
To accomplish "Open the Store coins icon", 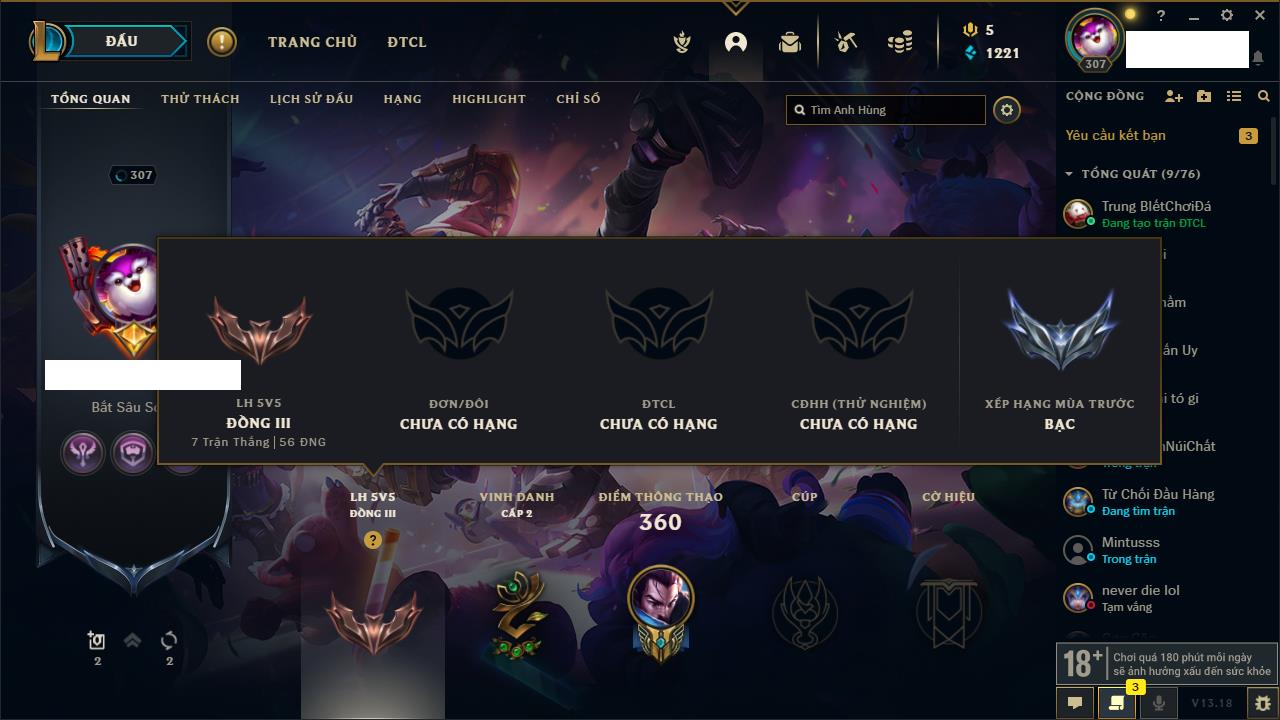I will pyautogui.click(x=900, y=42).
